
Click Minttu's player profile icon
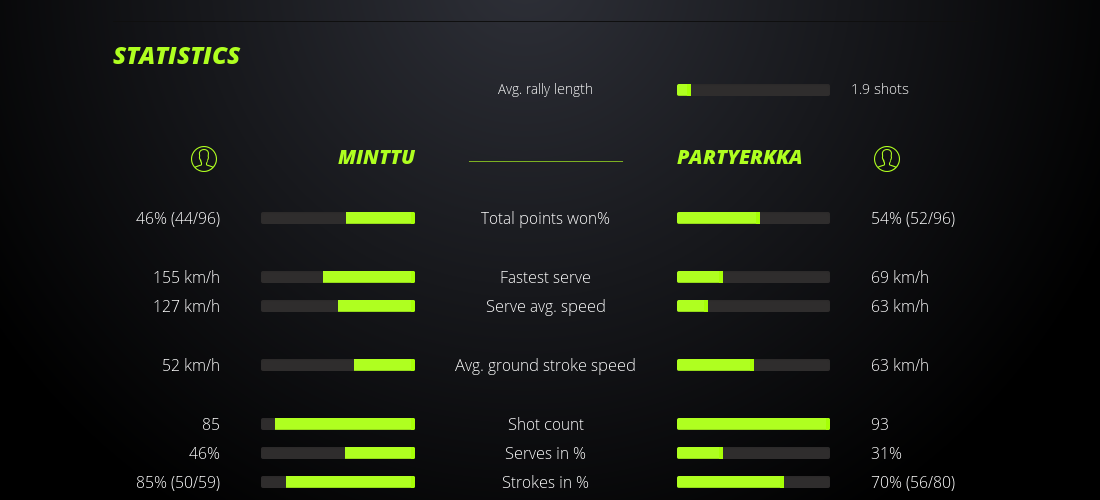(x=203, y=158)
